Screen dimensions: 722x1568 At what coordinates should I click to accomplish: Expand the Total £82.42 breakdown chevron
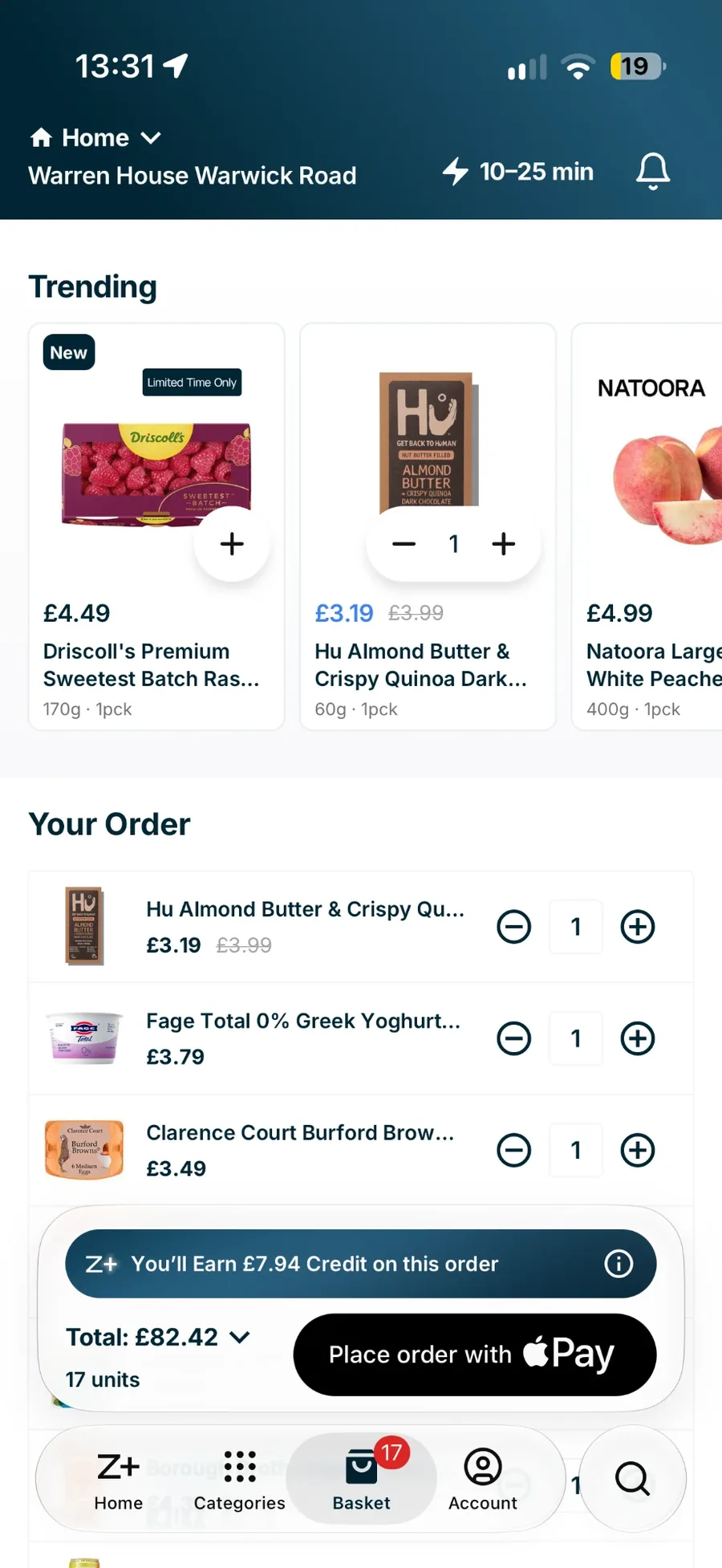[240, 1337]
